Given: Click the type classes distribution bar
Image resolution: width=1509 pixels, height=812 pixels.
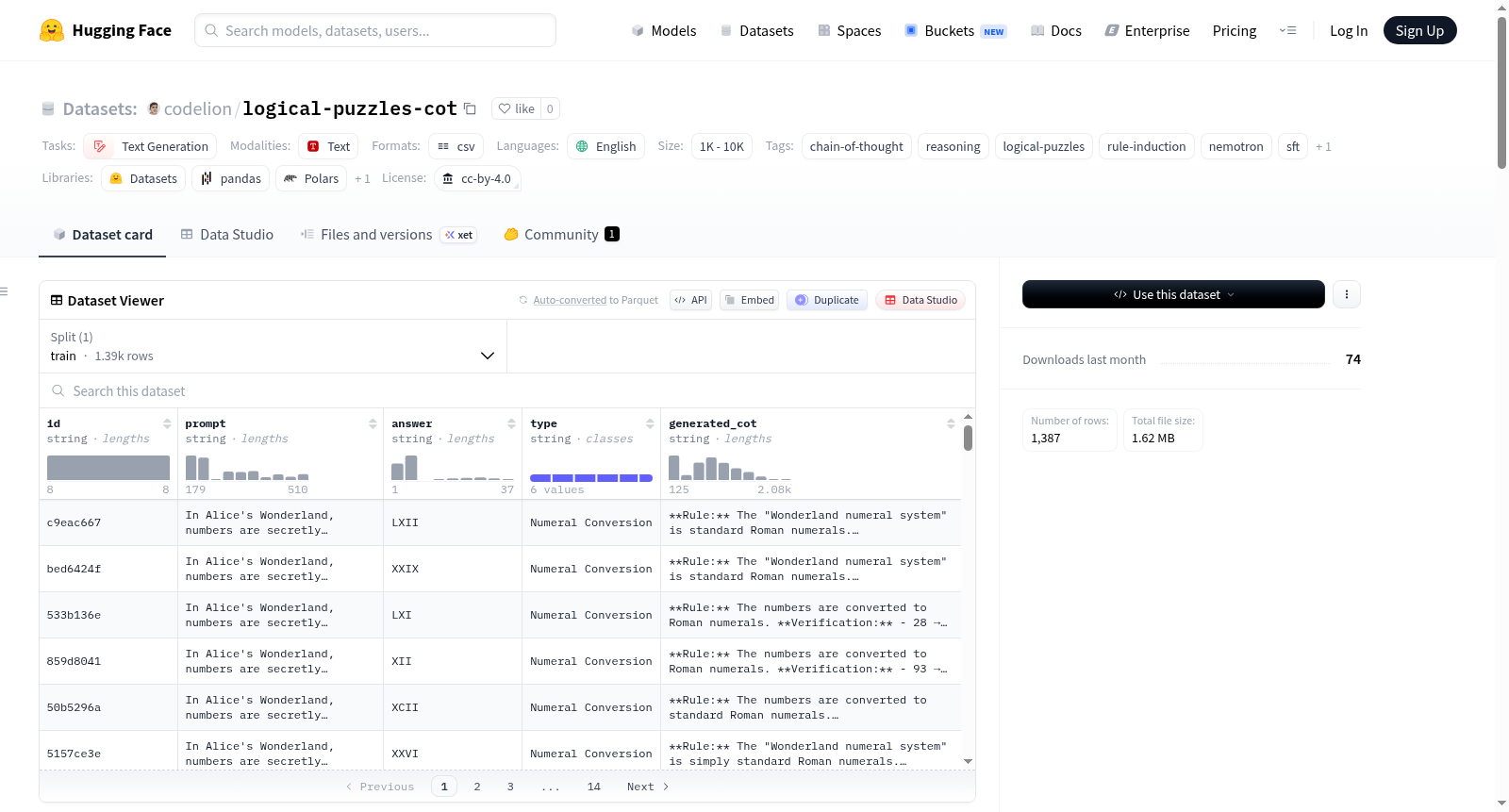Looking at the screenshot, I should click(591, 478).
